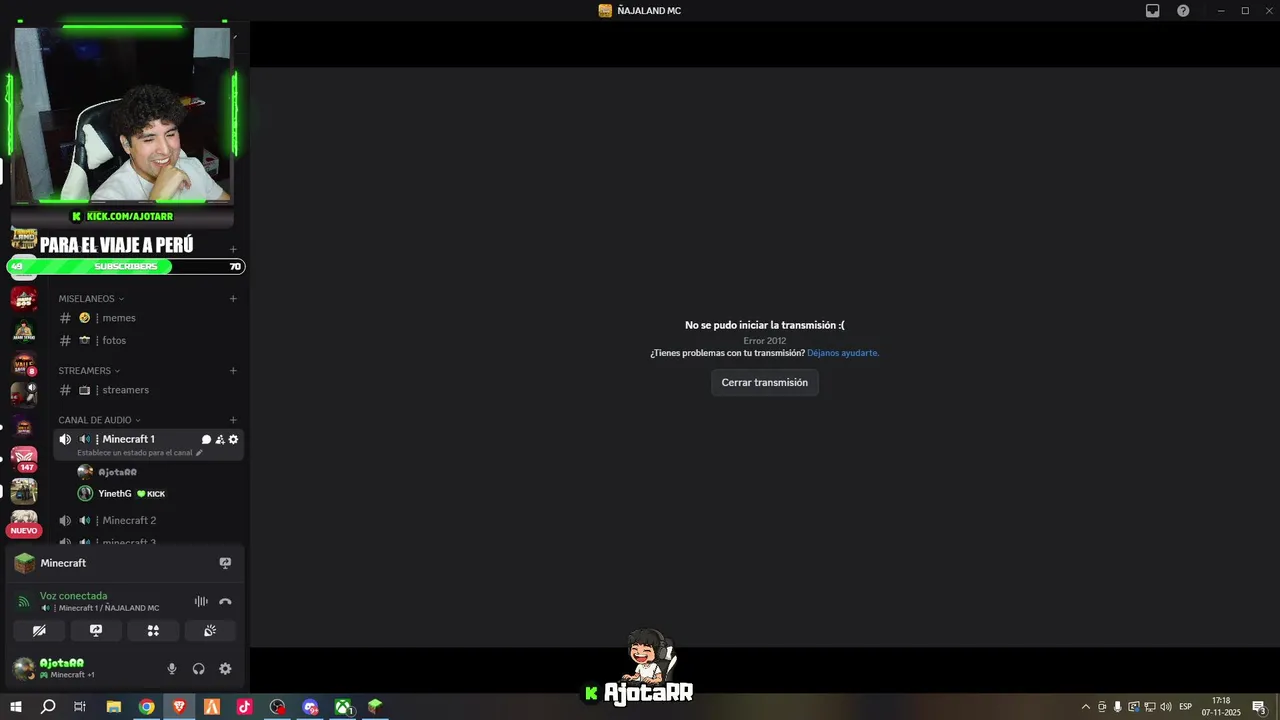Disconnect from voice call
The width and height of the screenshot is (1280, 720).
coord(225,602)
